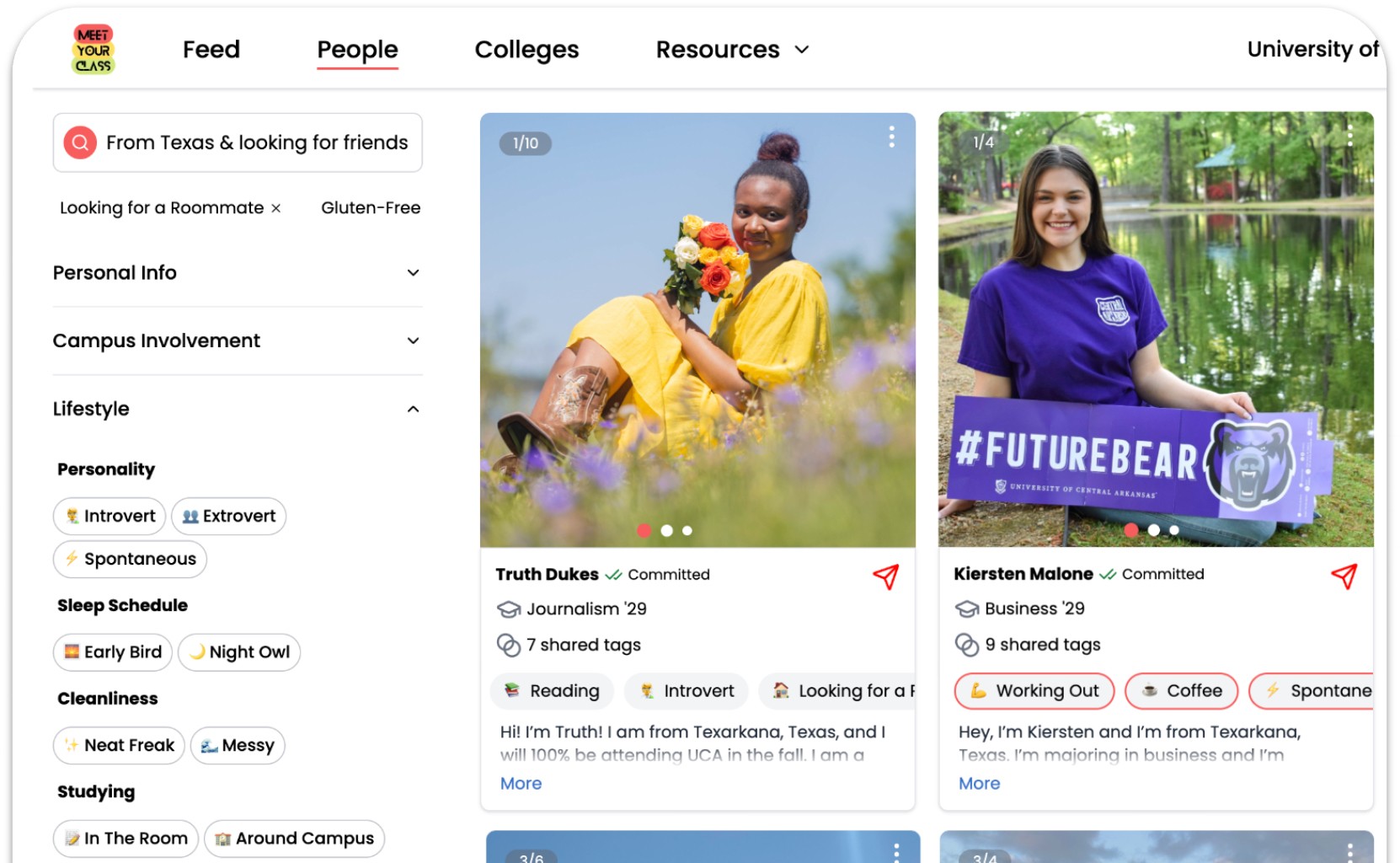Toggle the Introvert personality filter
1400x863 pixels.
(110, 516)
